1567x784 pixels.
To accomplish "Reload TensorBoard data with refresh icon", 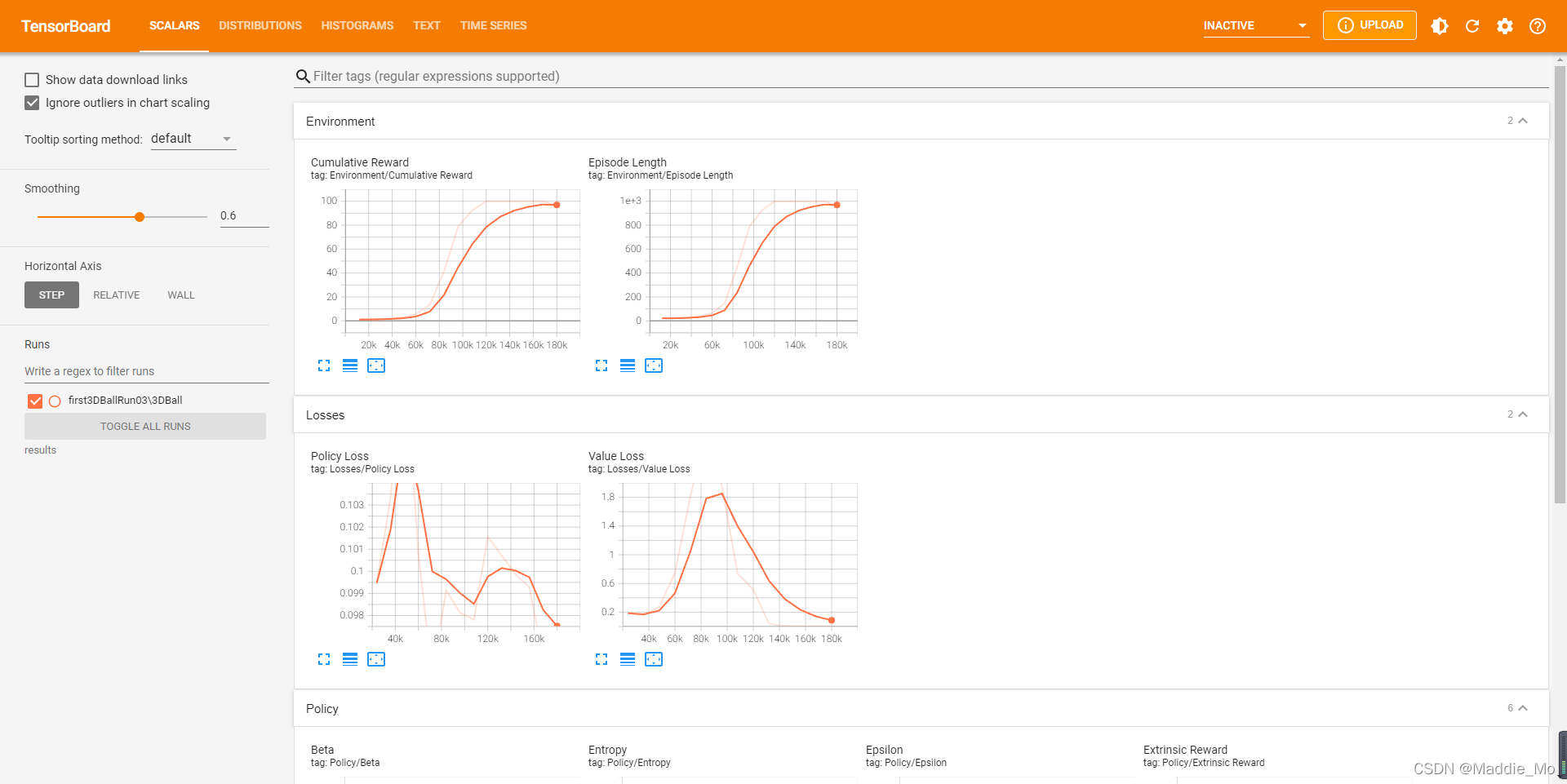I will pyautogui.click(x=1472, y=26).
